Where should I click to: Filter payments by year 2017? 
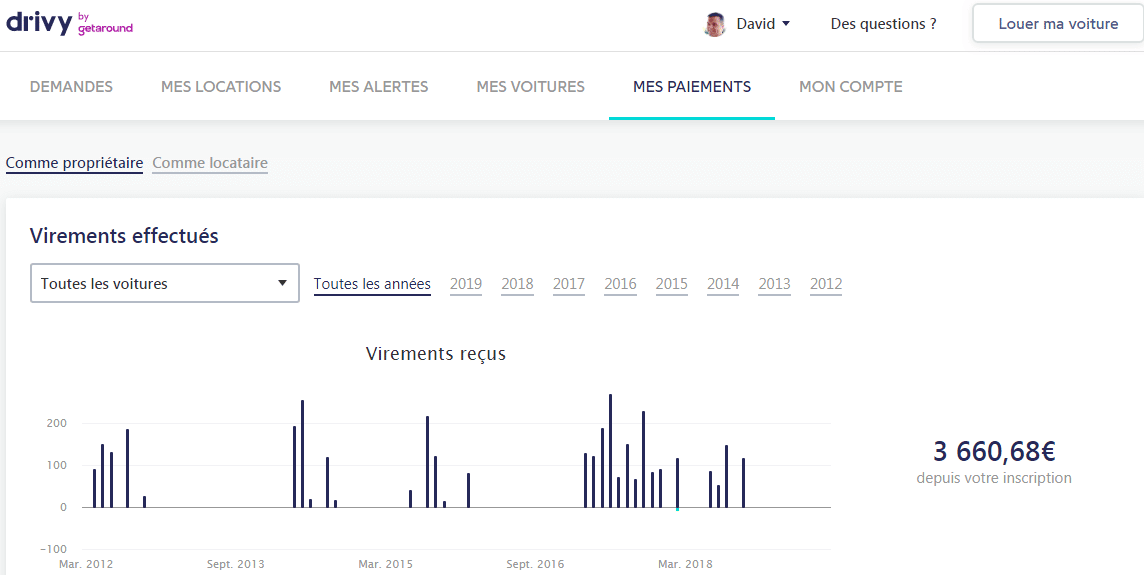point(568,284)
